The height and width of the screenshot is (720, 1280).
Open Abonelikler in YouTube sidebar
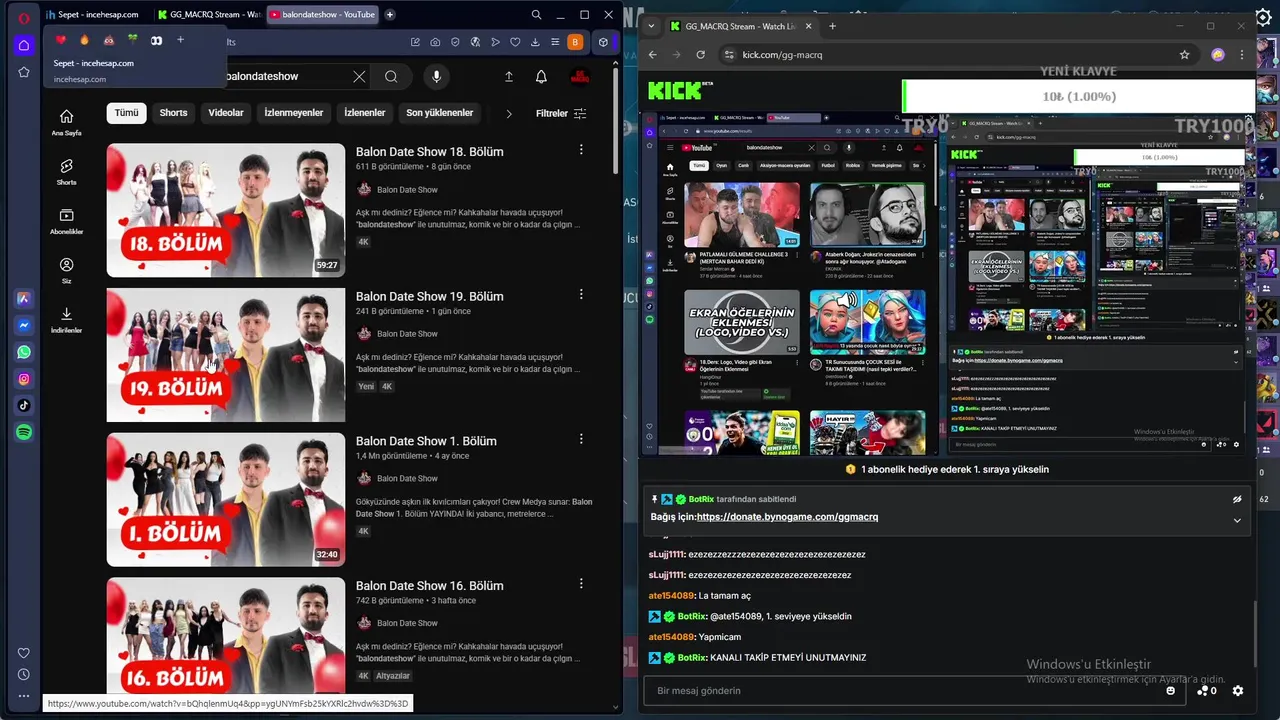(66, 221)
